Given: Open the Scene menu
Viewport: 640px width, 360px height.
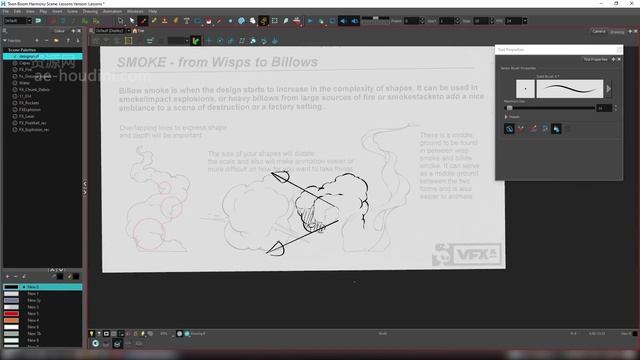Looking at the screenshot, I should coord(72,11).
